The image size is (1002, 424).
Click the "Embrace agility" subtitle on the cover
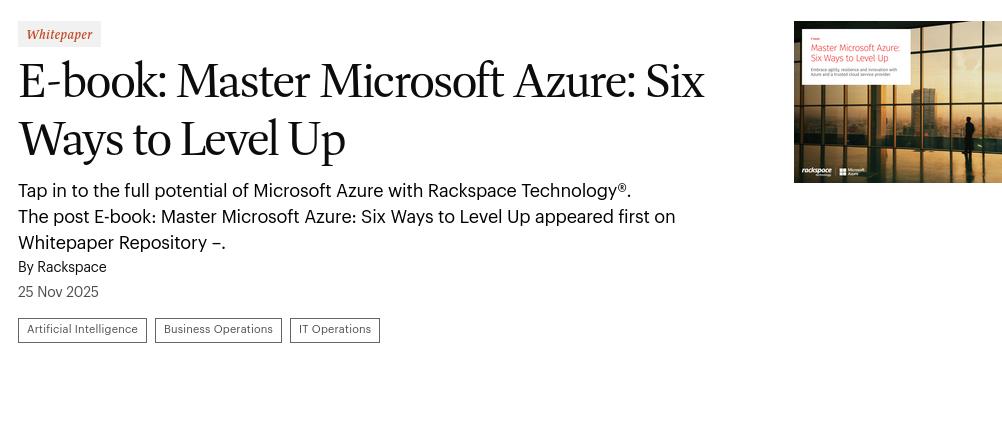click(x=853, y=72)
